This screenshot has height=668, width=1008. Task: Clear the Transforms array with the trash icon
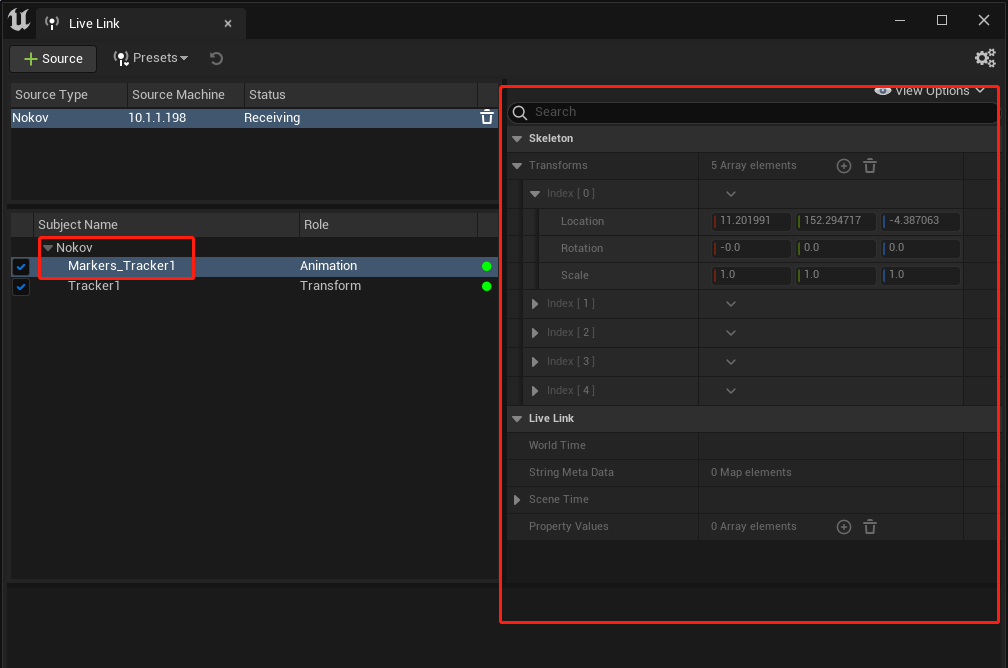pos(870,166)
